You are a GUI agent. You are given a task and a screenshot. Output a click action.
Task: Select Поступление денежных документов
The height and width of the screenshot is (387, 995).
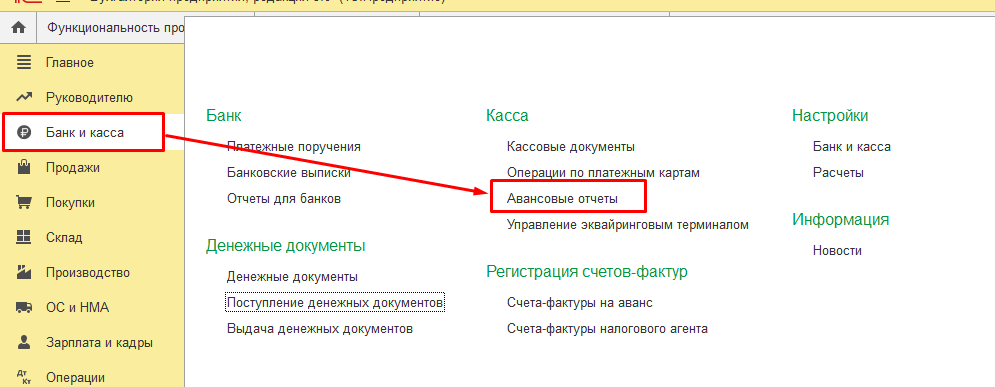[335, 303]
